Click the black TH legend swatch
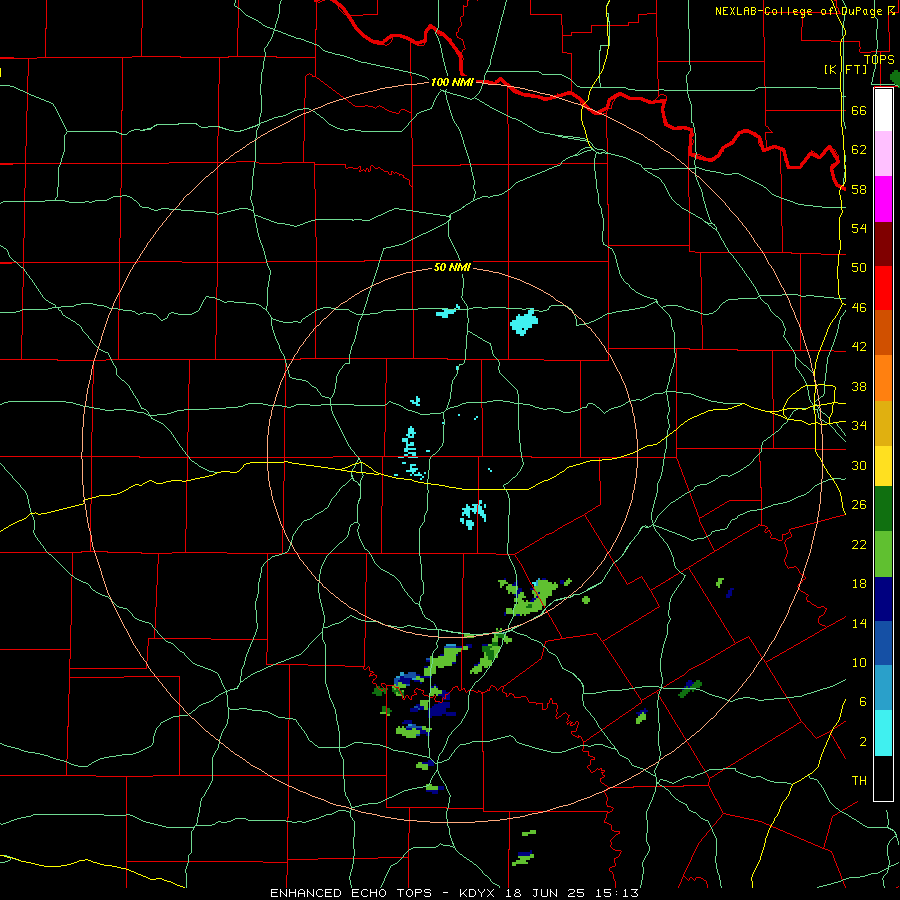This screenshot has height=900, width=900. (x=883, y=778)
